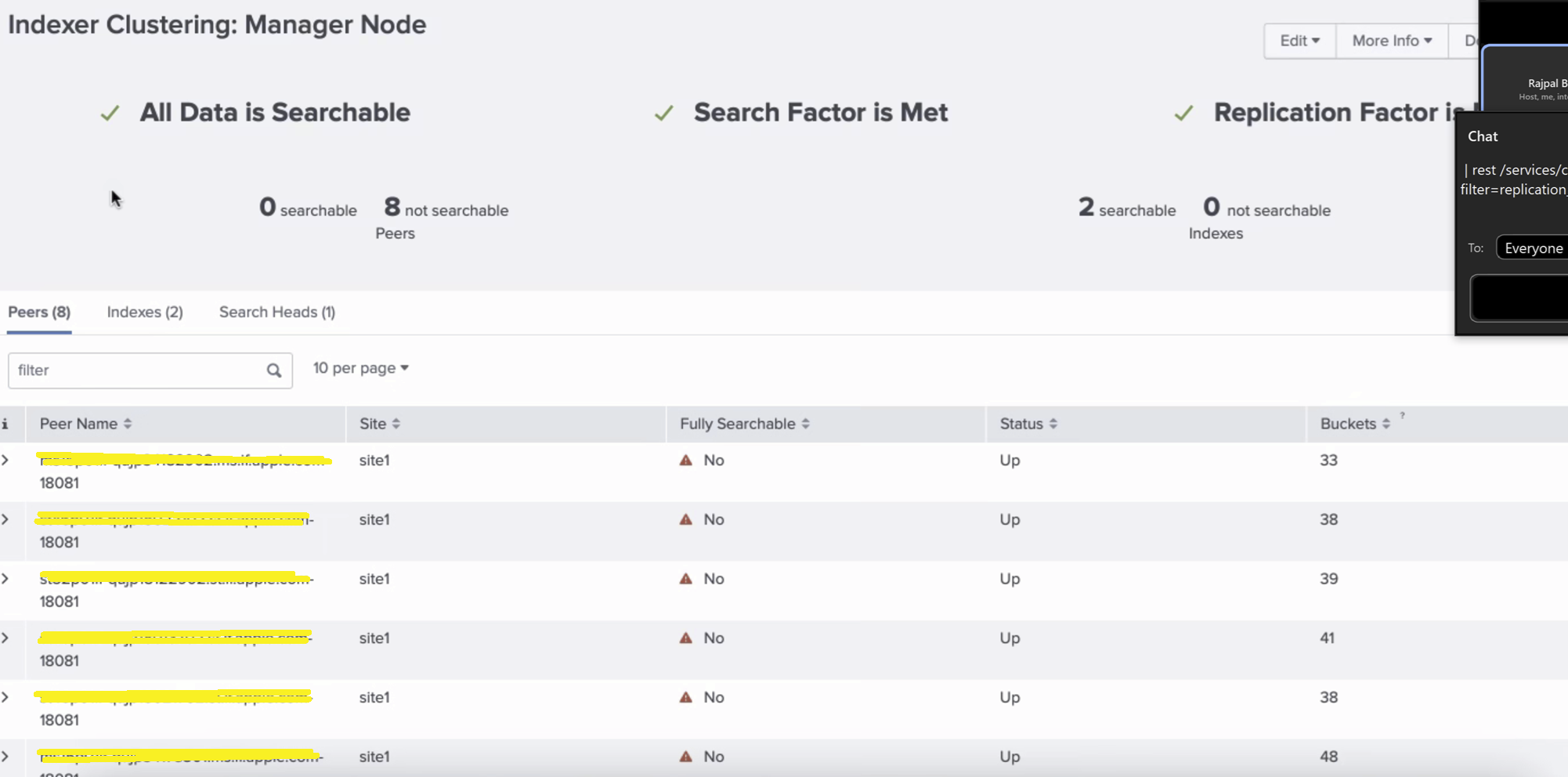Image resolution: width=1568 pixels, height=777 pixels.
Task: Click warning icon in the 33 buckets row
Action: pyautogui.click(x=686, y=461)
